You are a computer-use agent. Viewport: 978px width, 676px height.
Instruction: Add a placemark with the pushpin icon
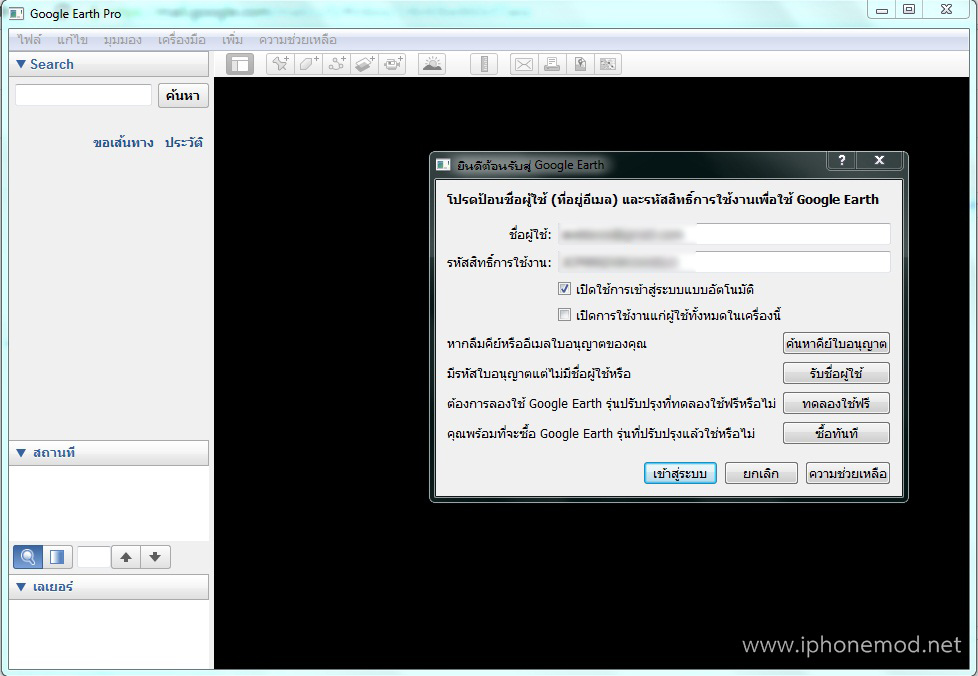pyautogui.click(x=280, y=64)
